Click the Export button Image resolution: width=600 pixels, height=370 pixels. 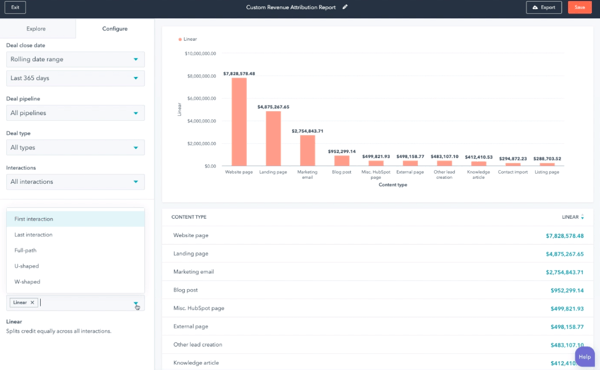pyautogui.click(x=544, y=7)
